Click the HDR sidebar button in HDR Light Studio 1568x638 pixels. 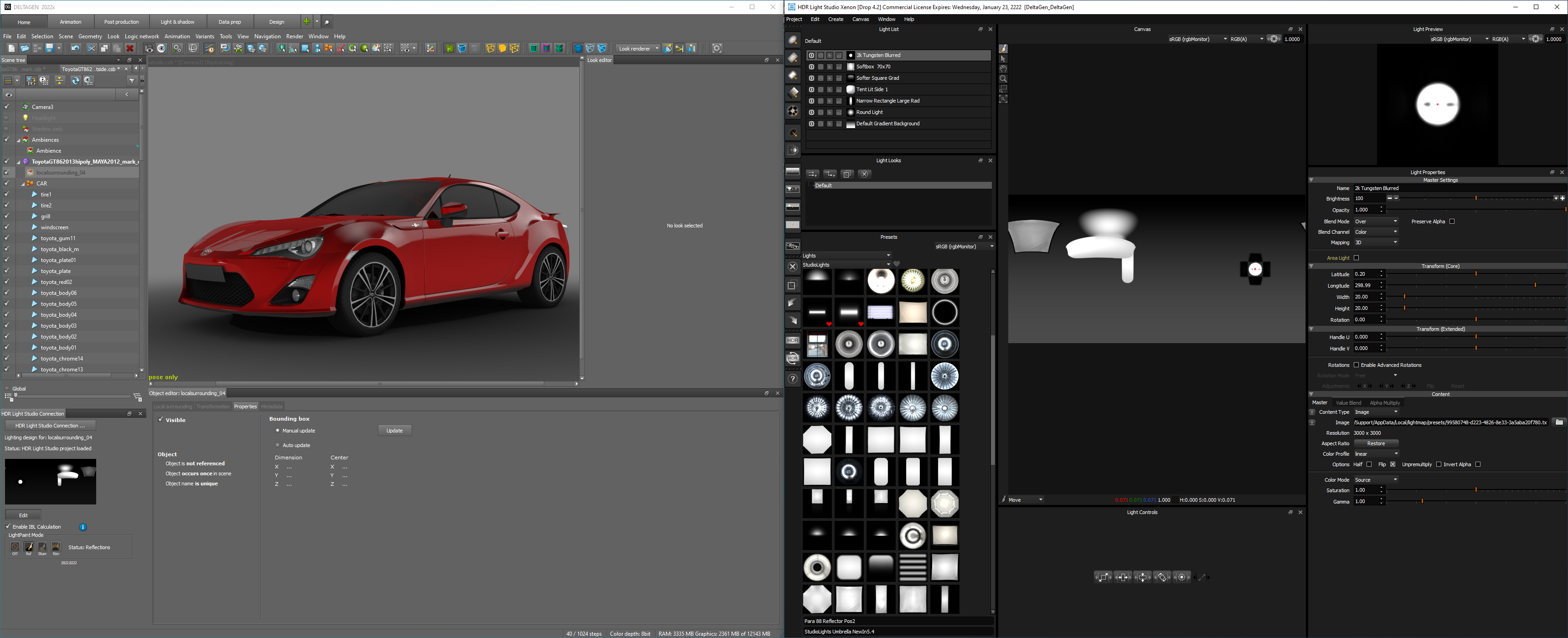[793, 340]
